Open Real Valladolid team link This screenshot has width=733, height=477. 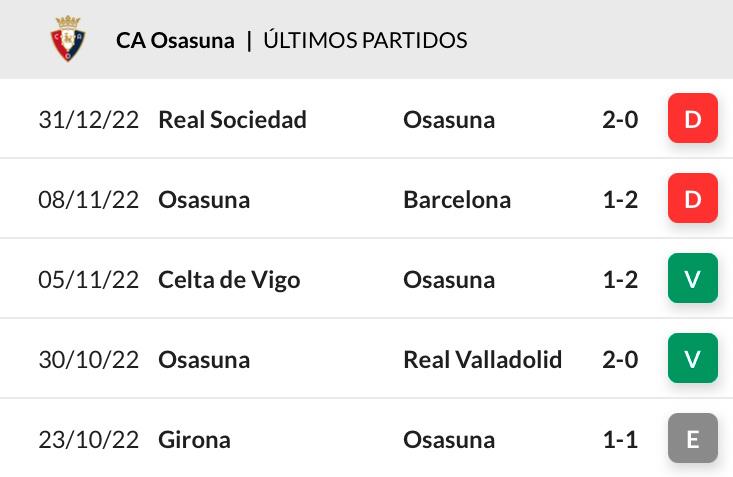pyautogui.click(x=482, y=360)
